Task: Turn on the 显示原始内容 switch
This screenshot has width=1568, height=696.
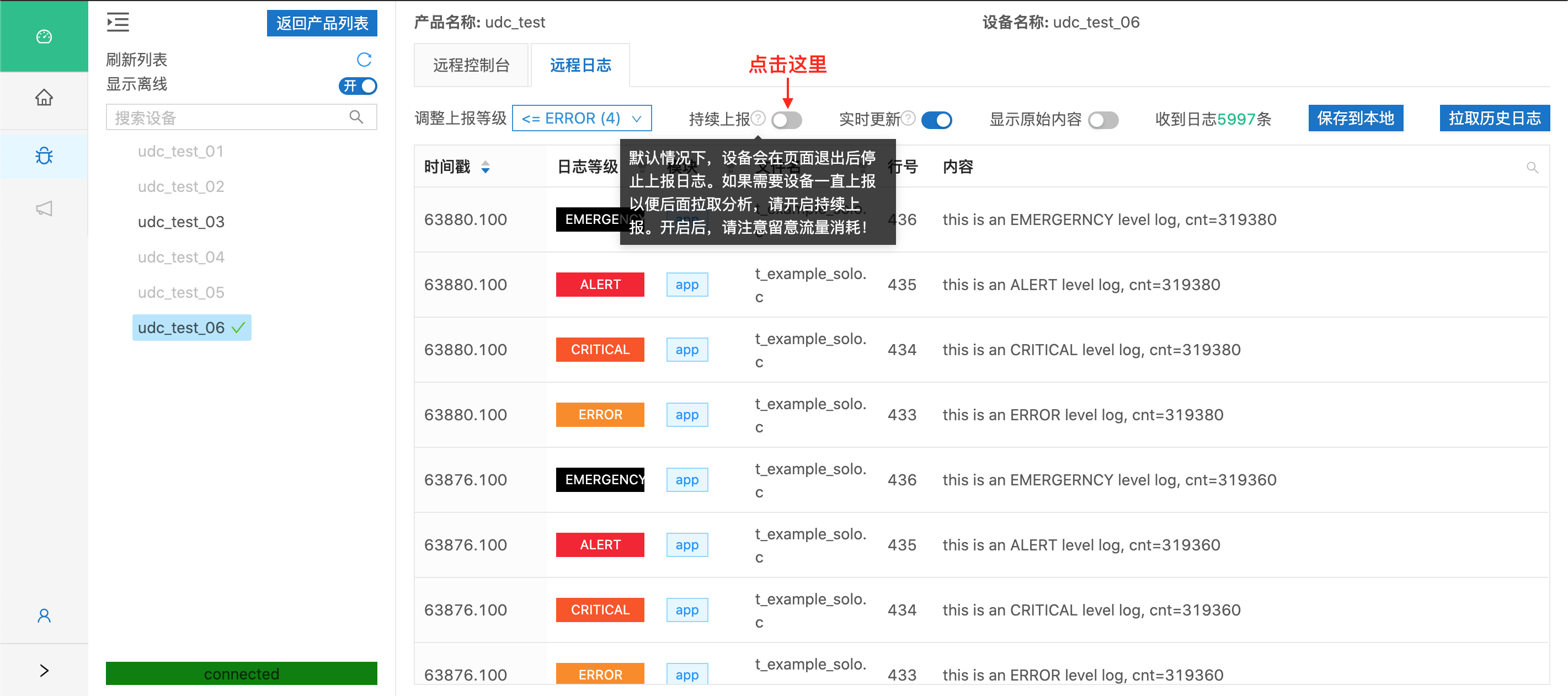Action: pos(1103,120)
